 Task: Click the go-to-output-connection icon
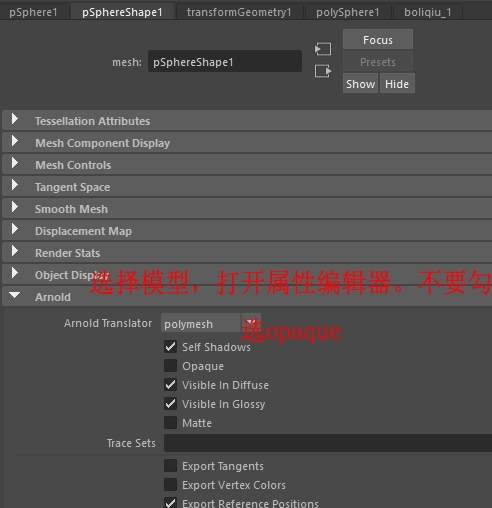tap(323, 71)
